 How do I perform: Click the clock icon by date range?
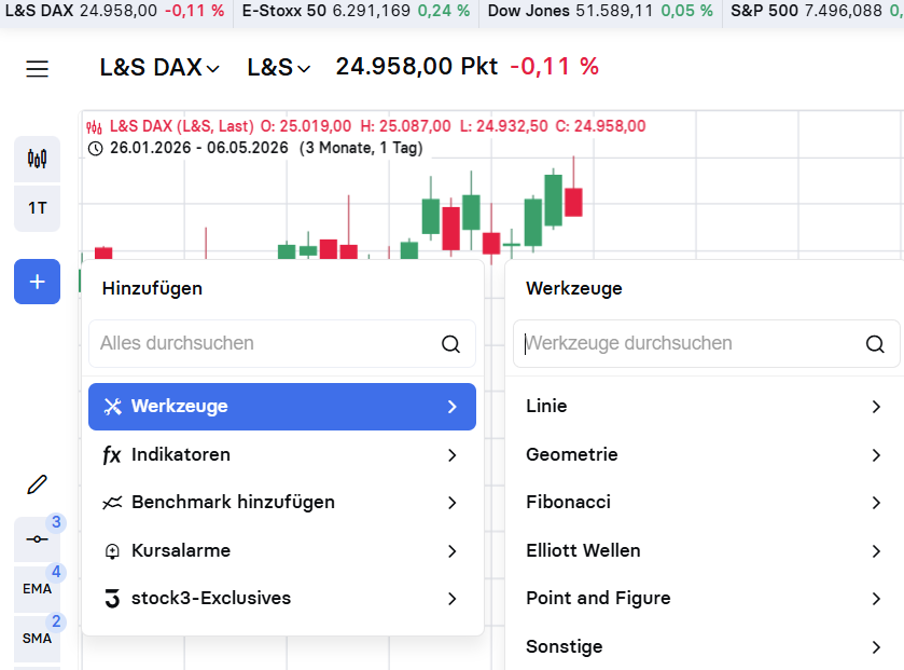(x=95, y=149)
